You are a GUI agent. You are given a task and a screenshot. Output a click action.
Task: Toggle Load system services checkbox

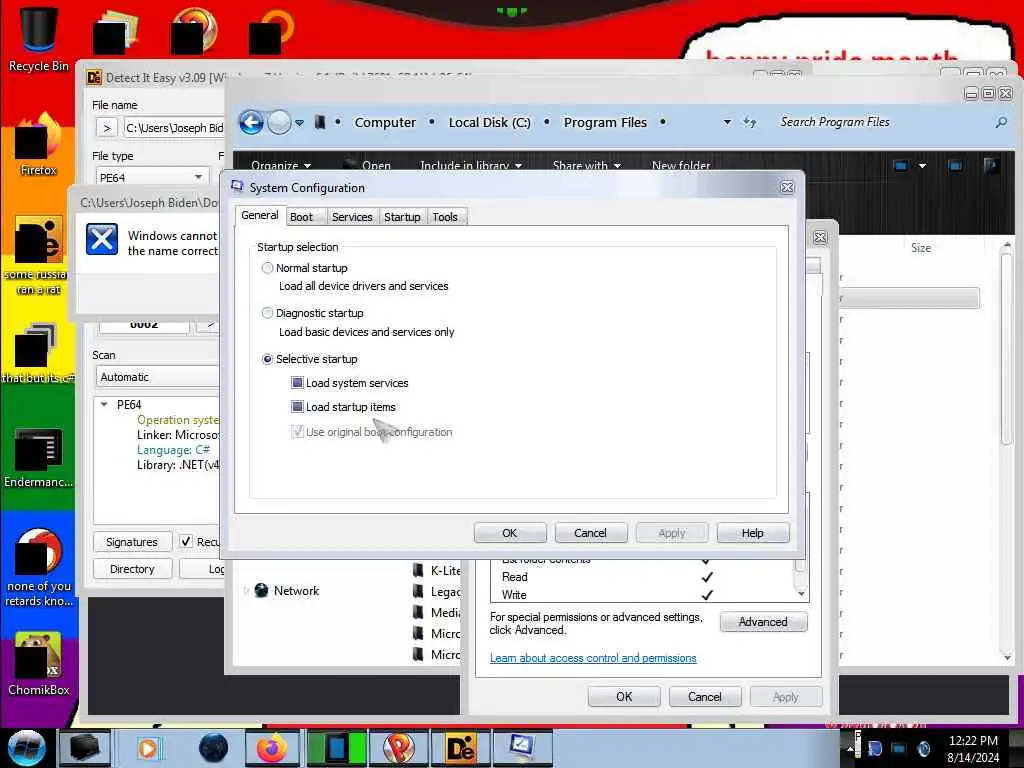coord(297,383)
